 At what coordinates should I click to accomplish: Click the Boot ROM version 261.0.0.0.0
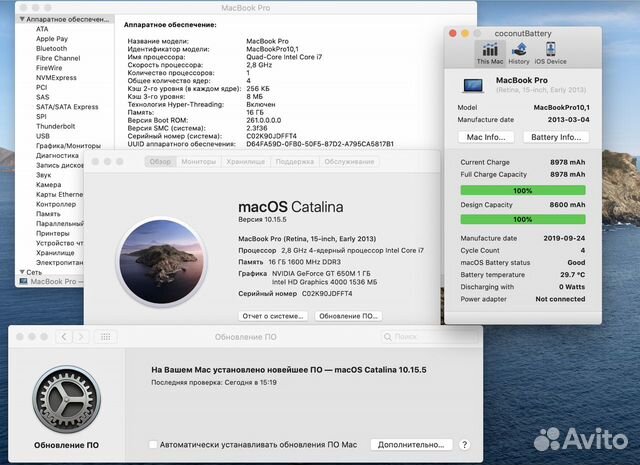(x=264, y=120)
